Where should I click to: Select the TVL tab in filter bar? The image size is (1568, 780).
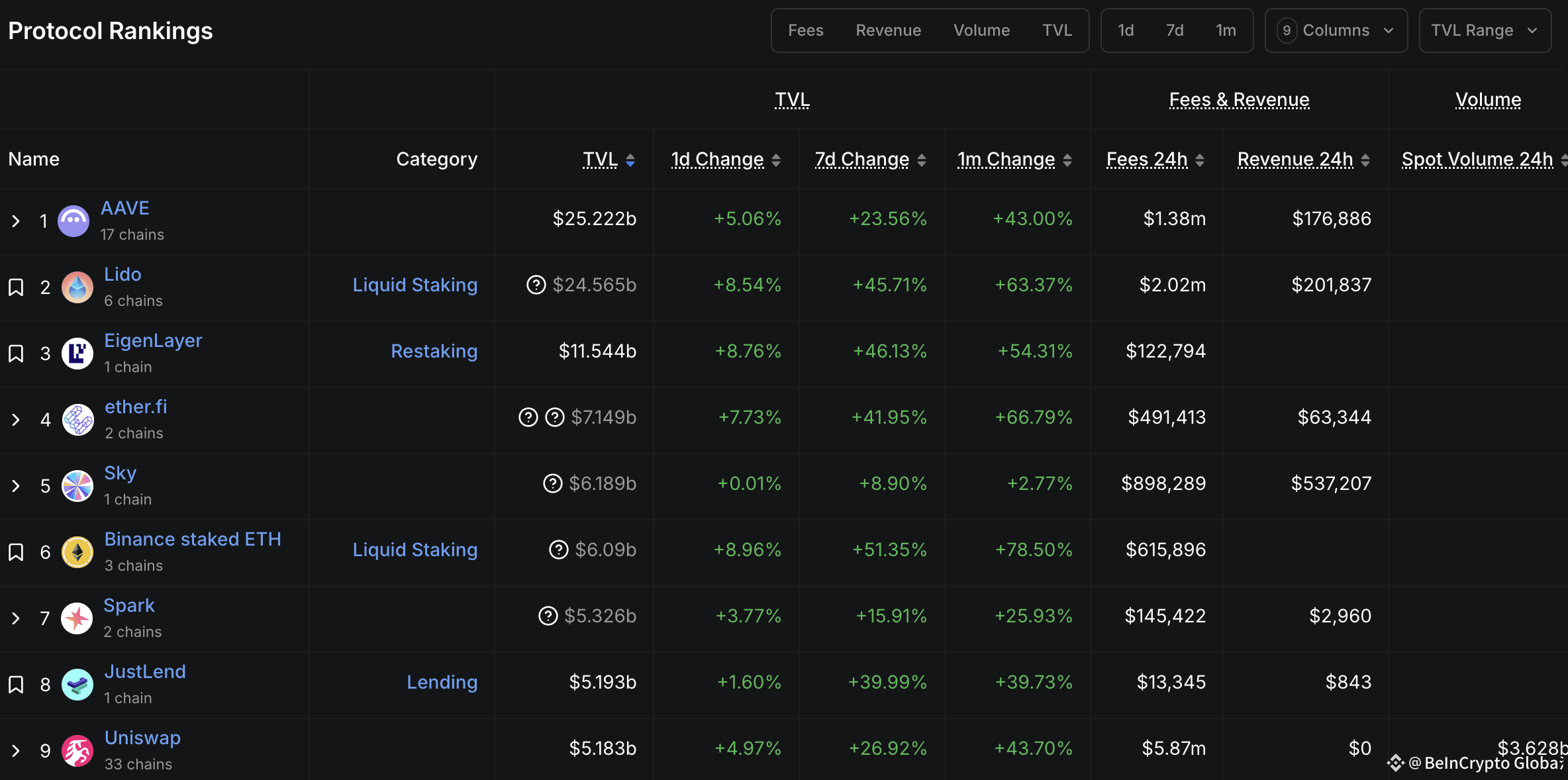click(1057, 30)
